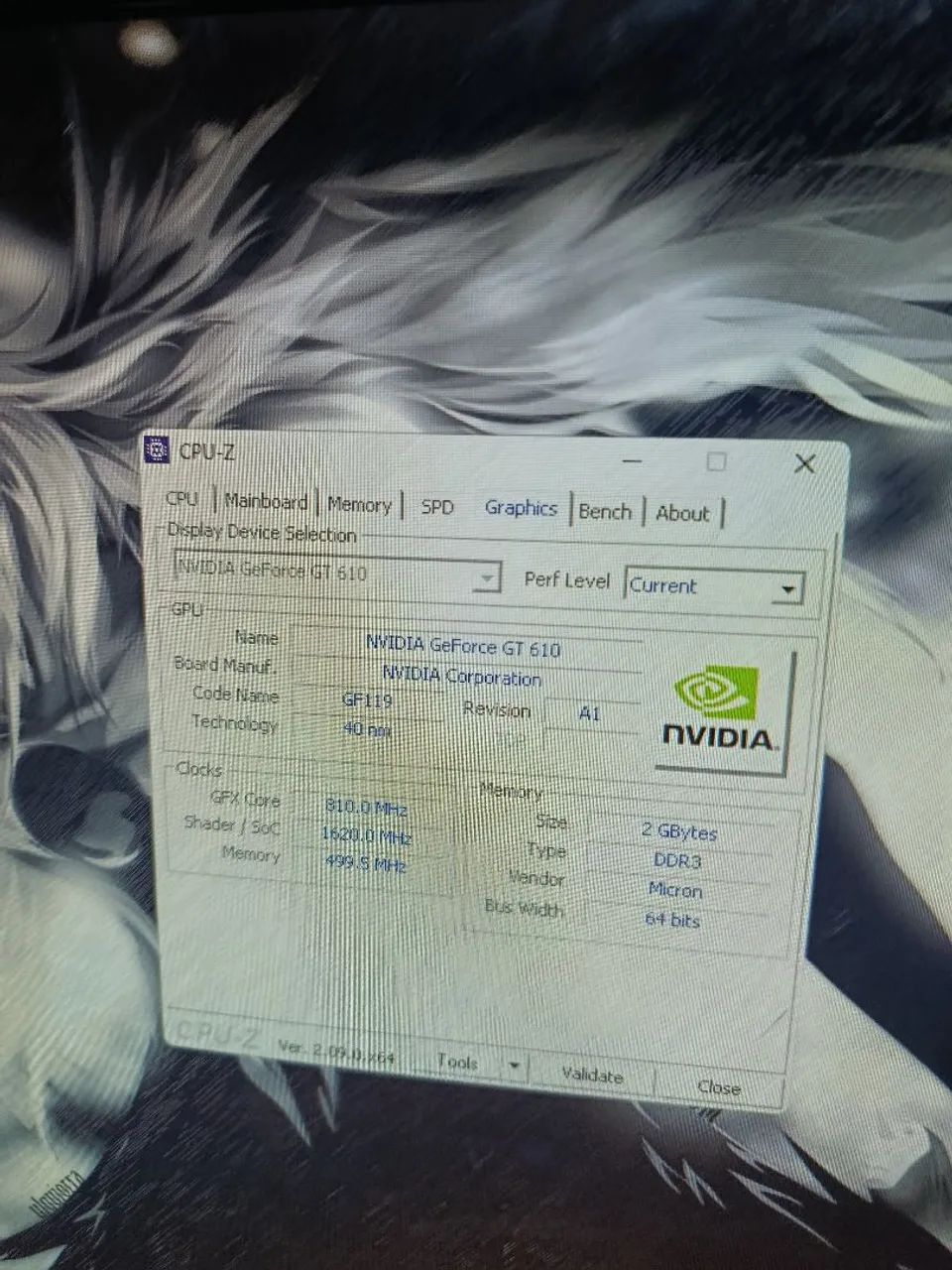The width and height of the screenshot is (952, 1270).
Task: Click the Board Manuf. label
Action: tap(225, 665)
